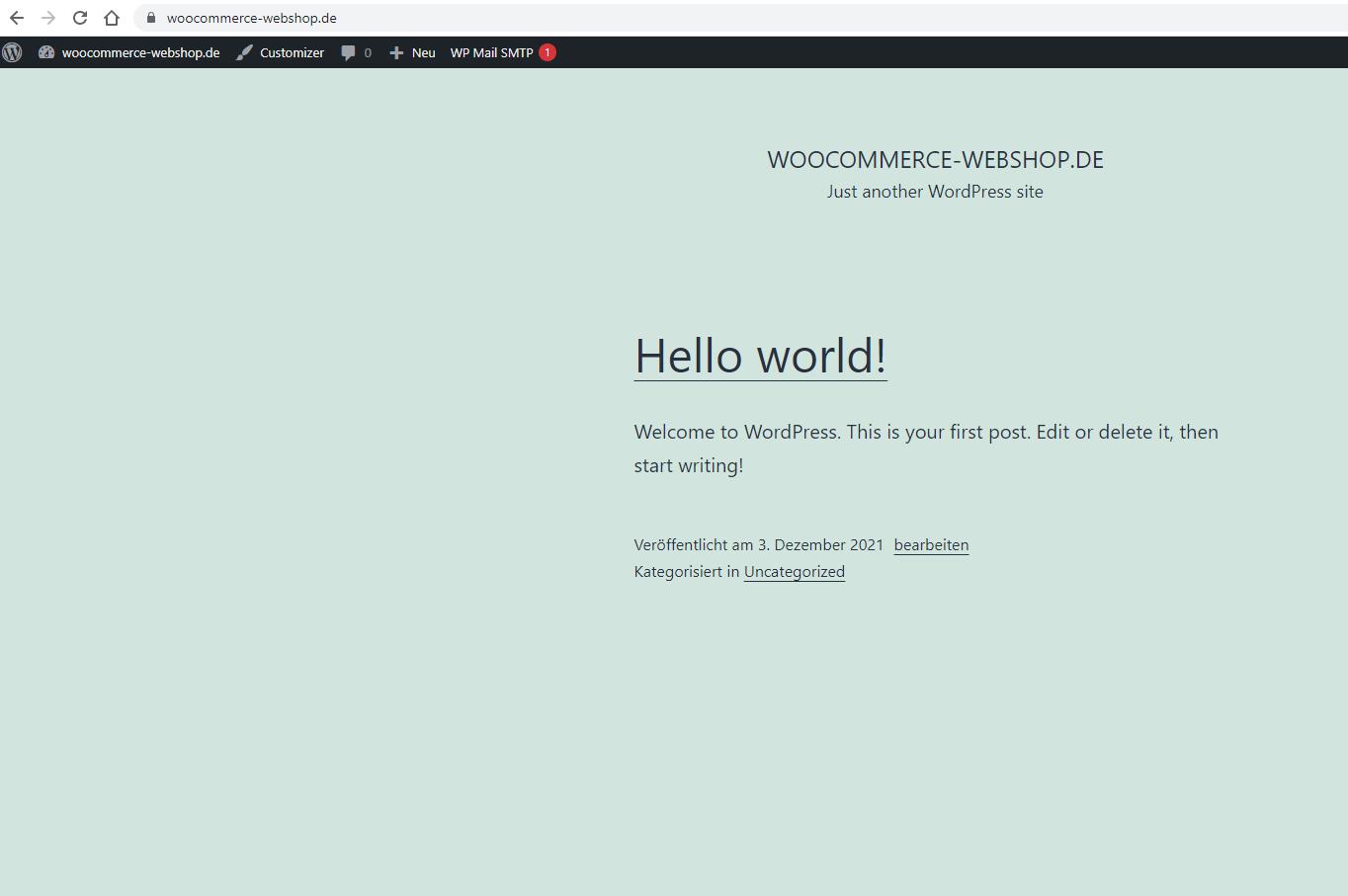Click the Welcome to WordPress paragraph
This screenshot has height=896, width=1348.
tap(926, 448)
